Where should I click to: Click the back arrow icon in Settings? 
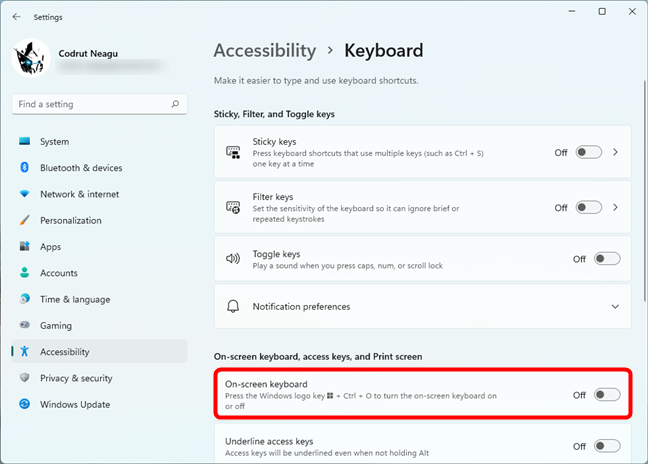(16, 16)
